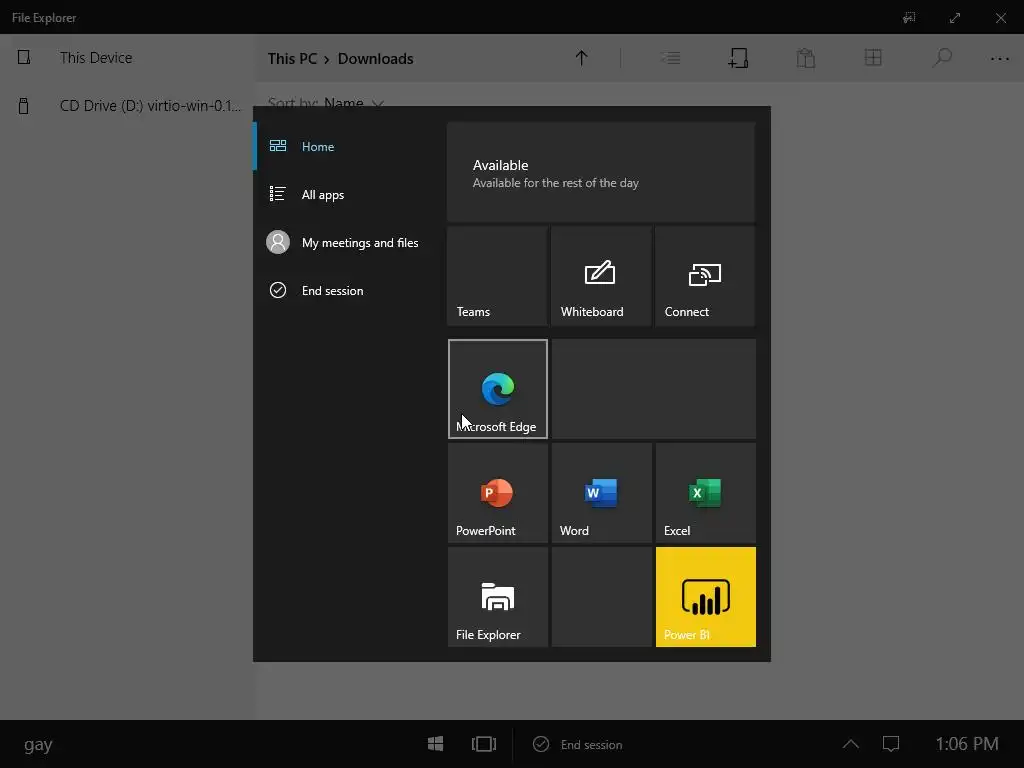This screenshot has height=768, width=1024.
Task: Launch the yellow Power BI tile
Action: (706, 597)
